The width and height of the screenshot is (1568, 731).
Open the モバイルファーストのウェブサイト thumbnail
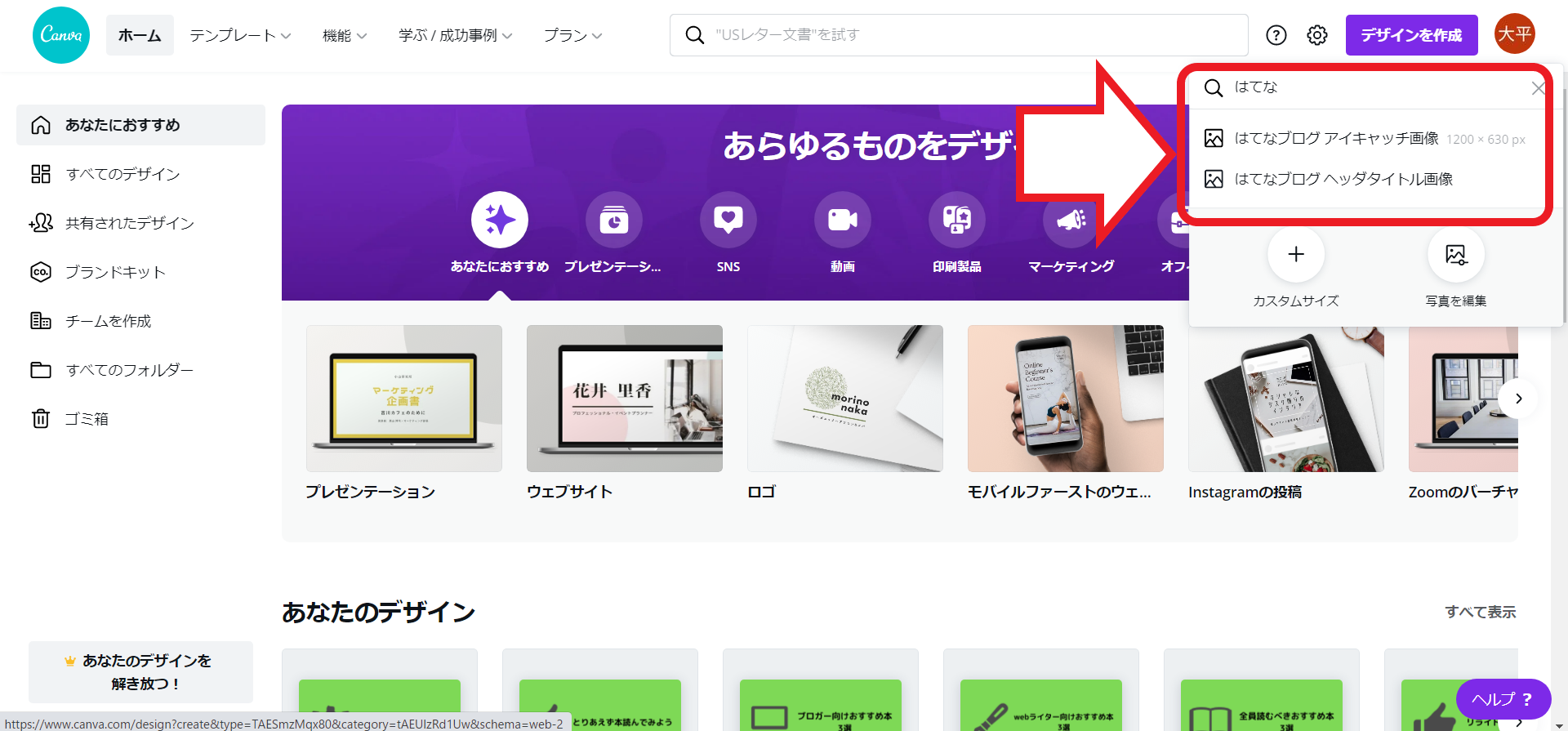click(1066, 399)
